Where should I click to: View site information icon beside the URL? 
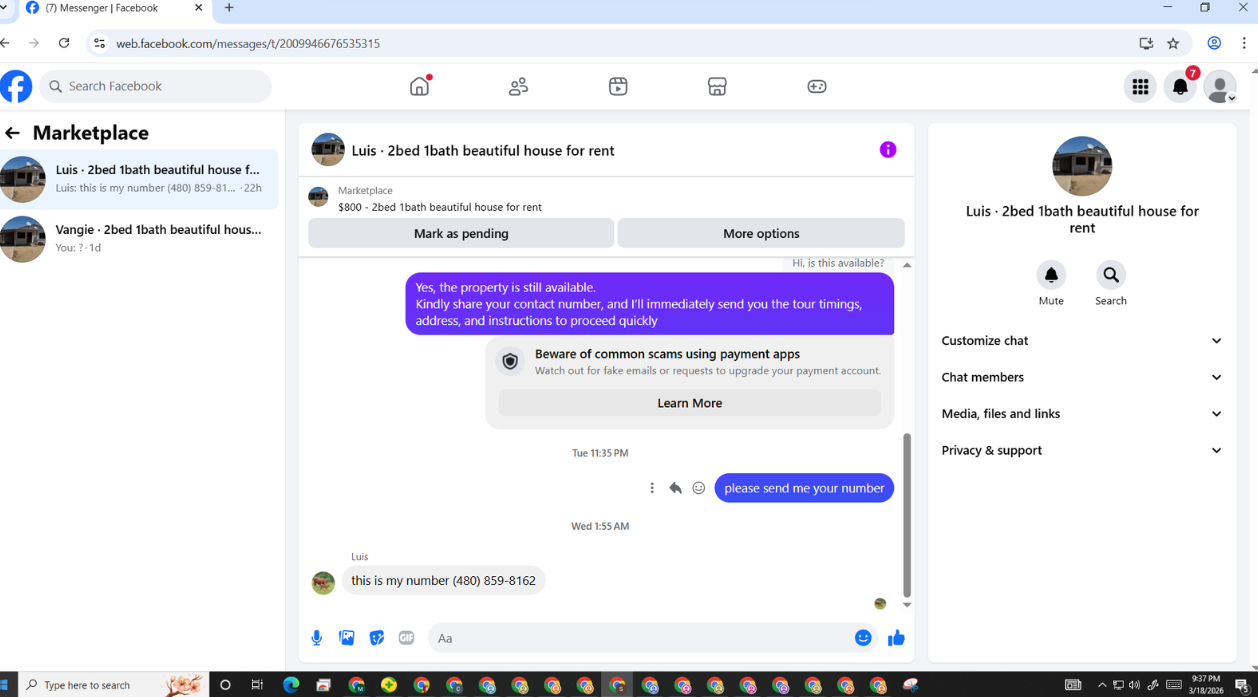coord(98,43)
